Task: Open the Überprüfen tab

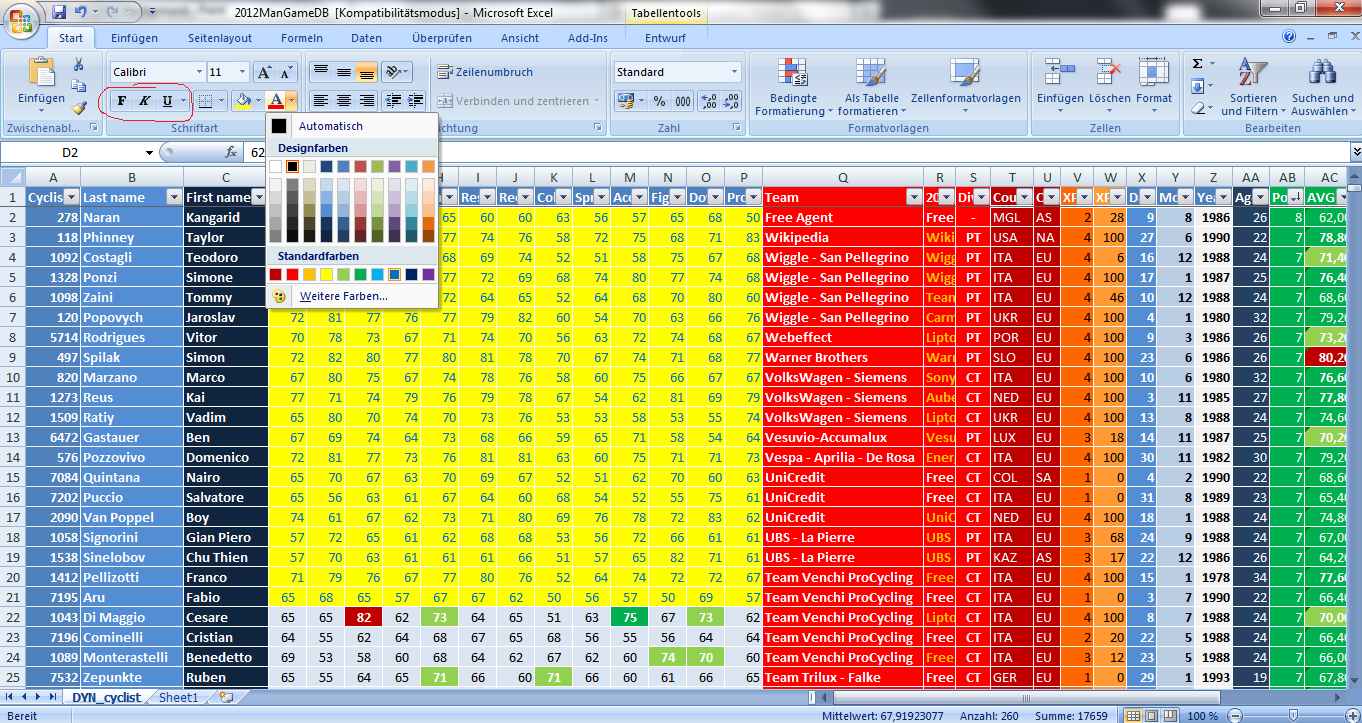Action: tap(442, 38)
